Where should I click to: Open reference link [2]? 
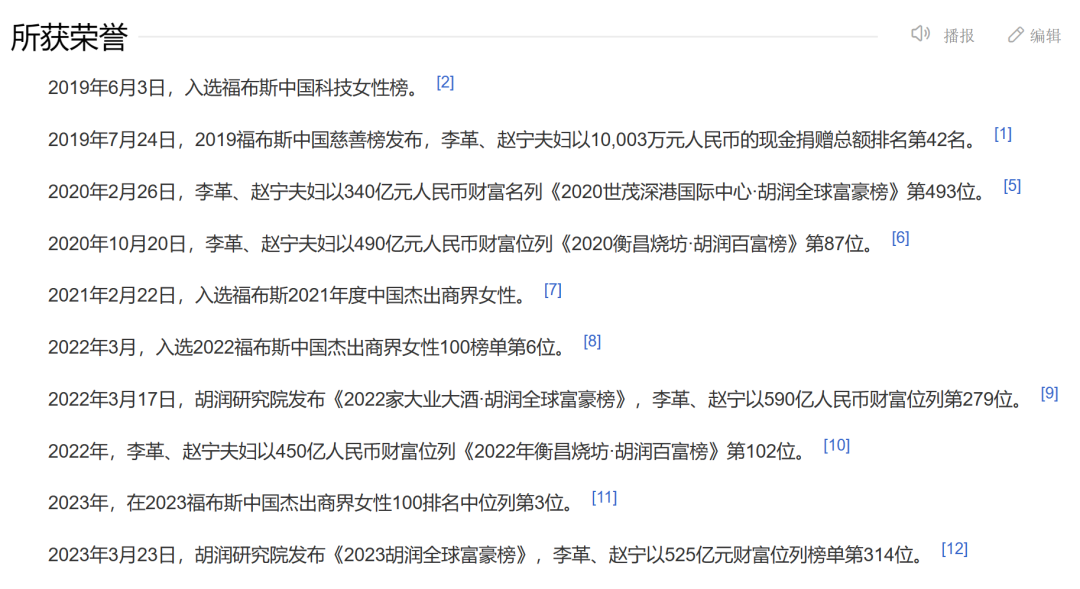pos(445,83)
